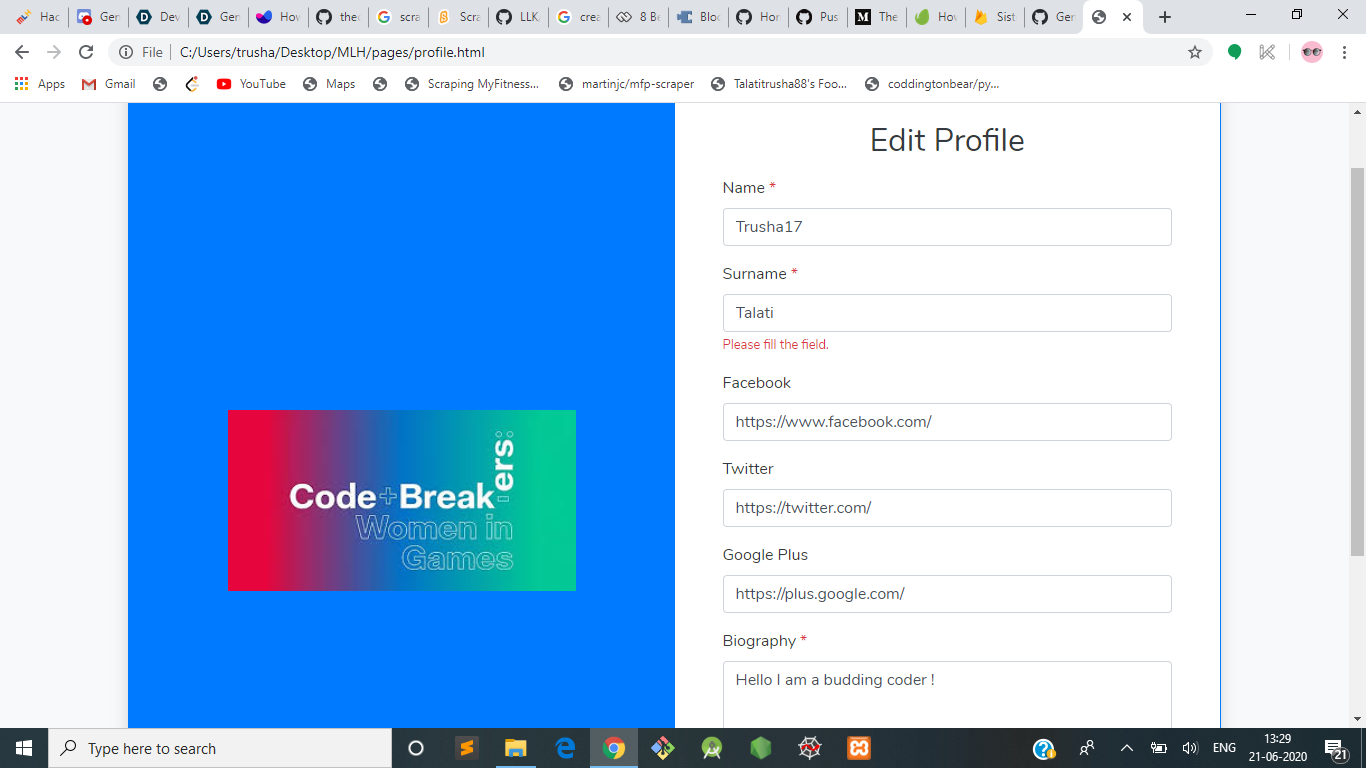
Task: Open Cortana circle on taskbar
Action: (416, 748)
